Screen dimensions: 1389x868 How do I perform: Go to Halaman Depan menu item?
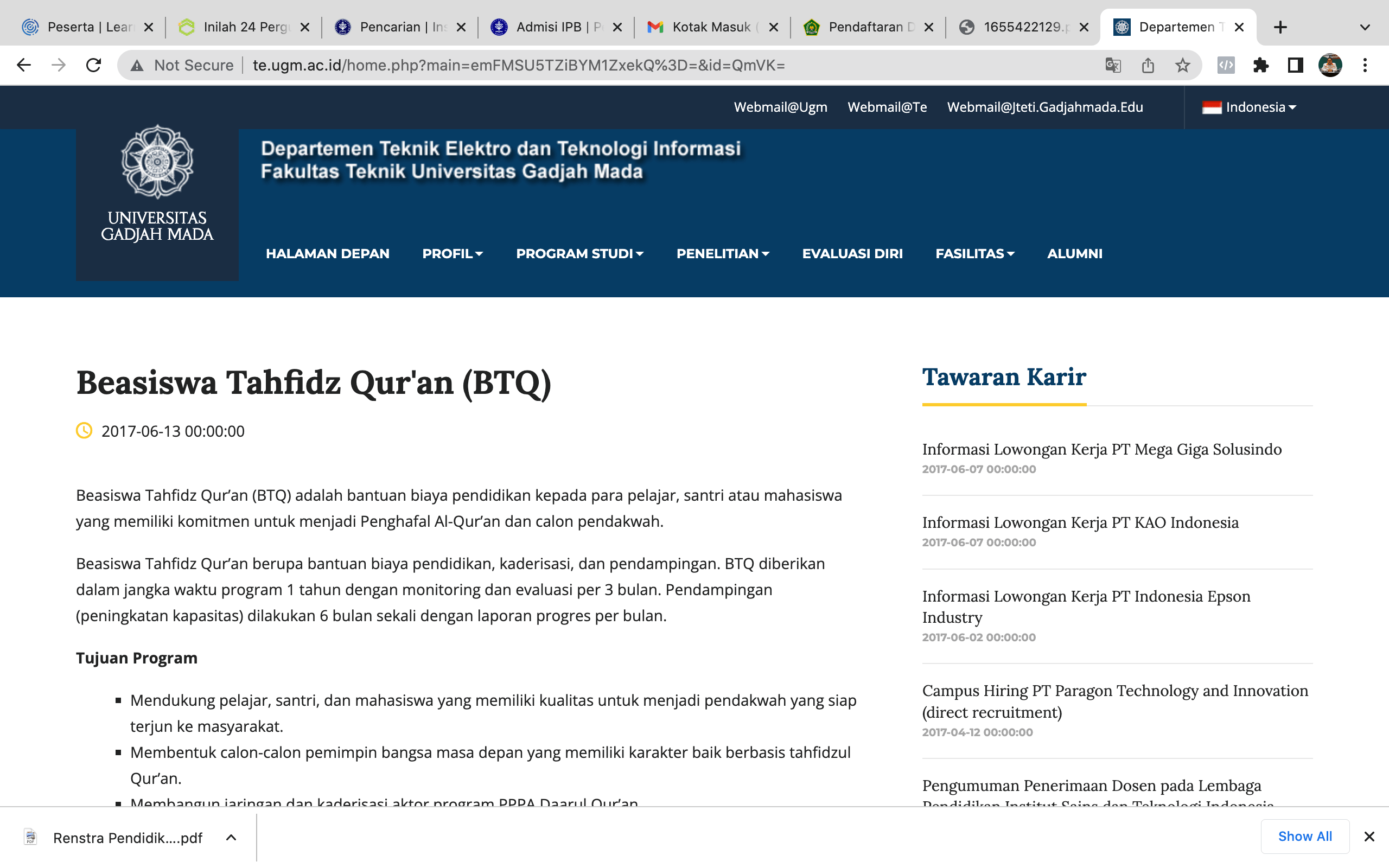coord(327,254)
